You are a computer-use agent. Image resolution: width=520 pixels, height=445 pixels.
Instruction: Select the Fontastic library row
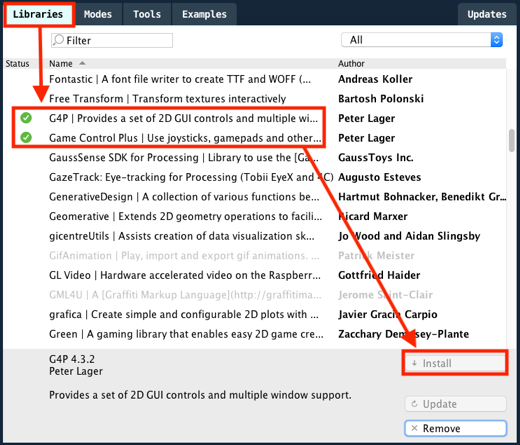255,79
